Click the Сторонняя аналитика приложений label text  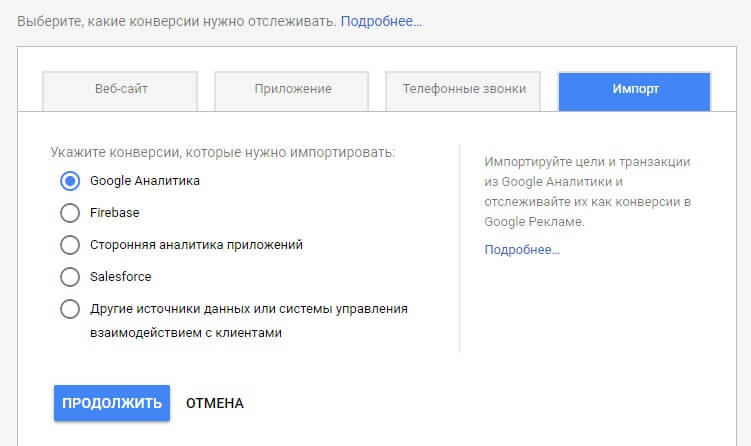(196, 245)
